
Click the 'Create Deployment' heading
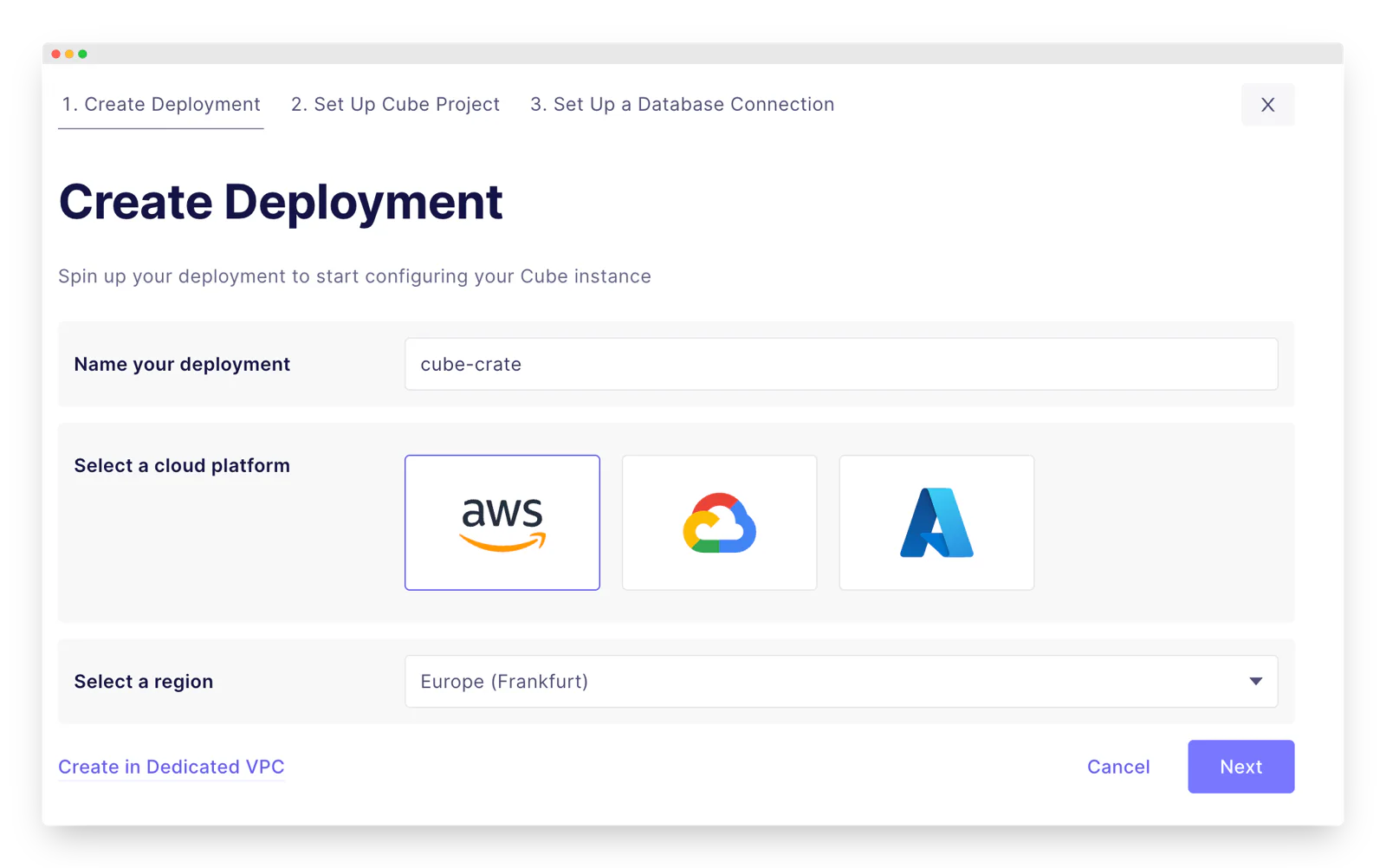pyautogui.click(x=281, y=203)
